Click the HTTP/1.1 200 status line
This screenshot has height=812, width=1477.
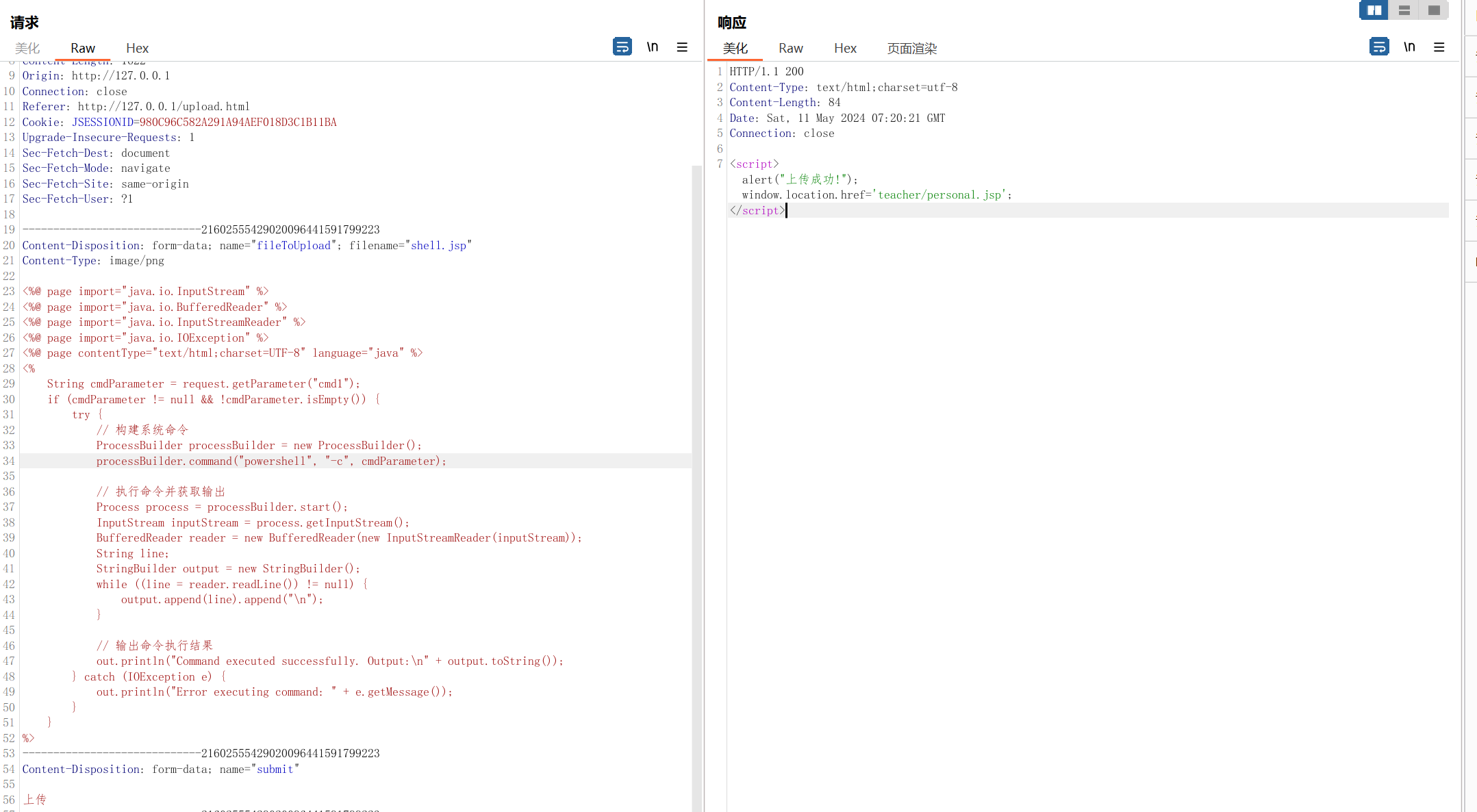[766, 71]
